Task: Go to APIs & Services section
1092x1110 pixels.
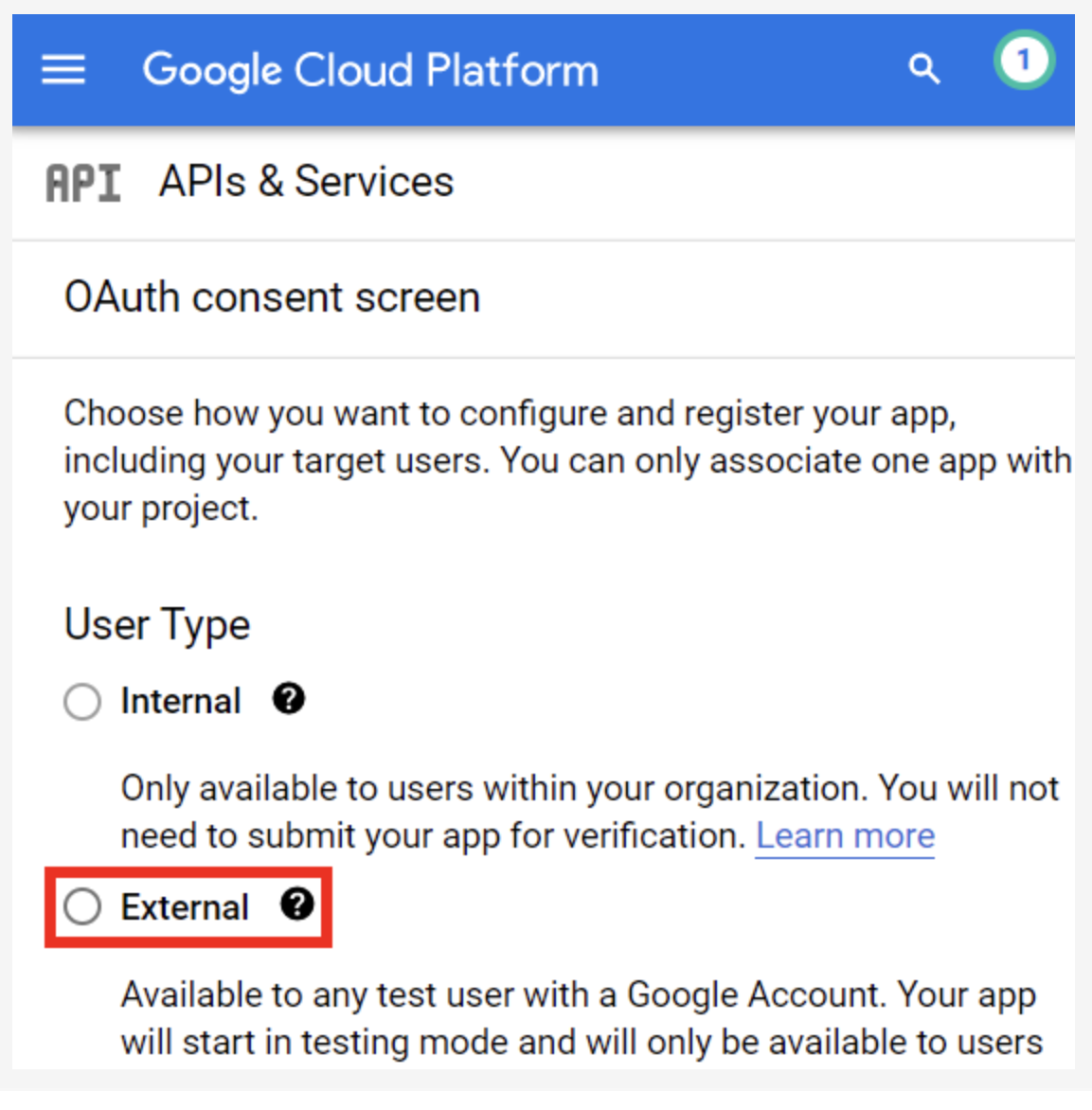Action: [x=306, y=182]
